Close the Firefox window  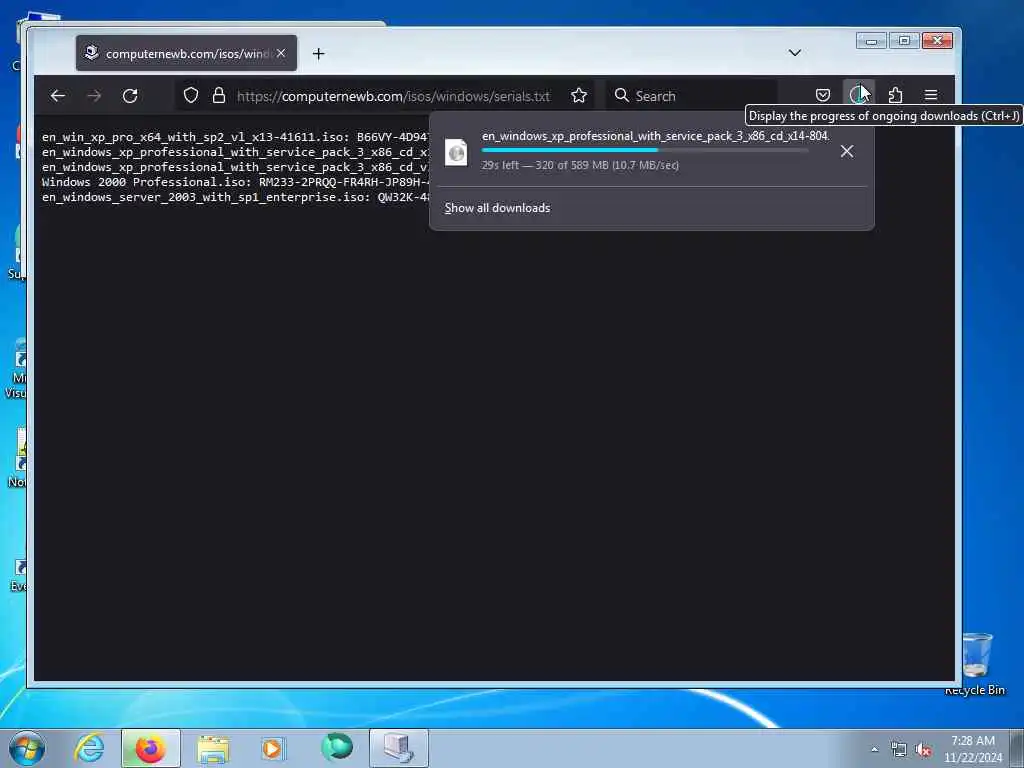coord(938,41)
